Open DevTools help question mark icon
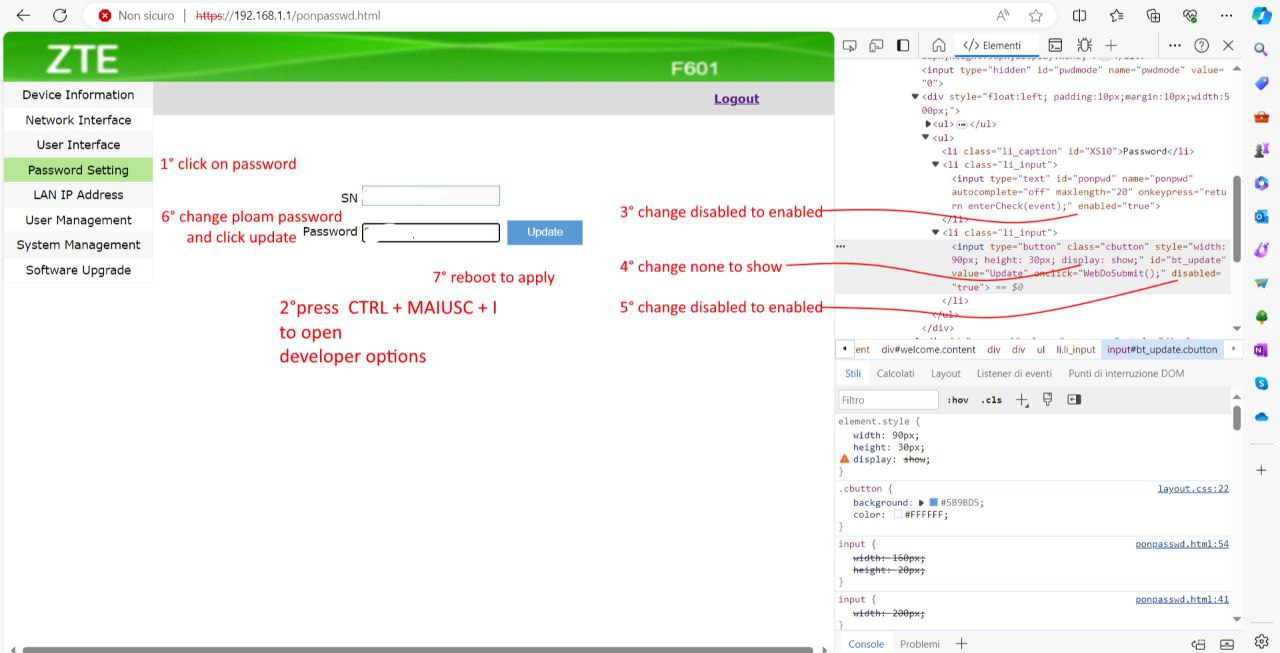 pos(1201,45)
